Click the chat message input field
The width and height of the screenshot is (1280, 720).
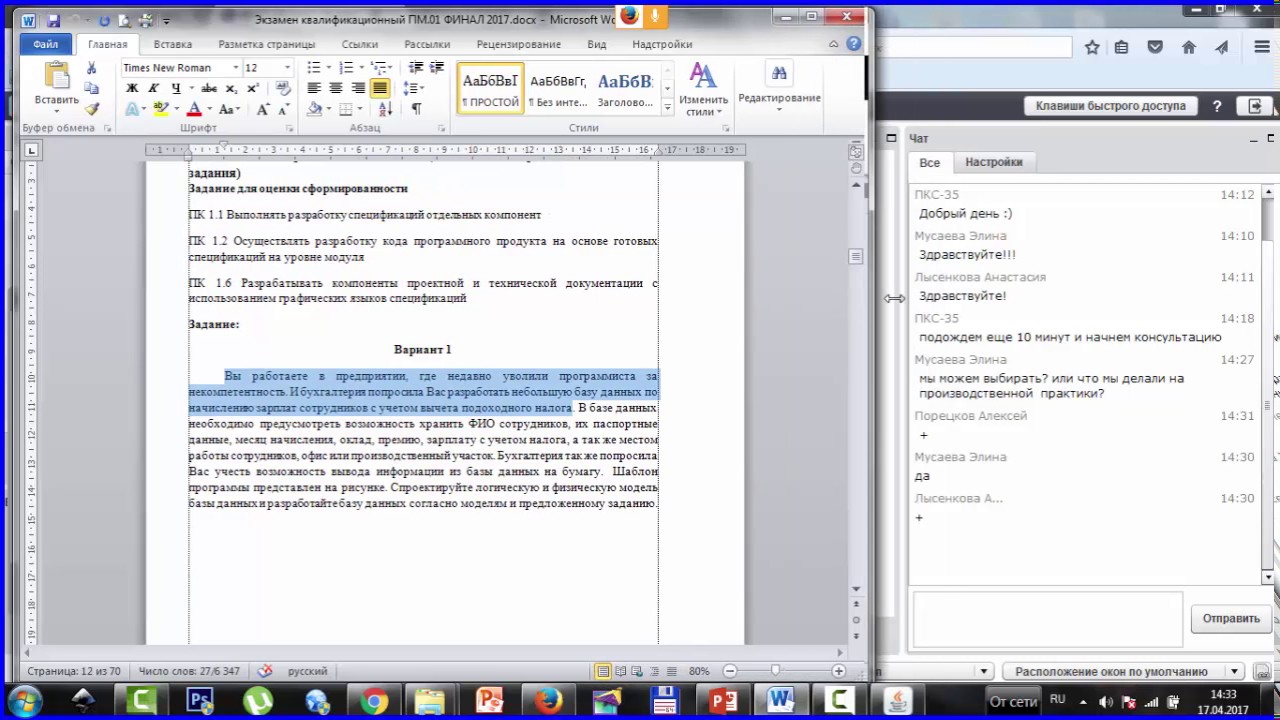click(x=1048, y=619)
